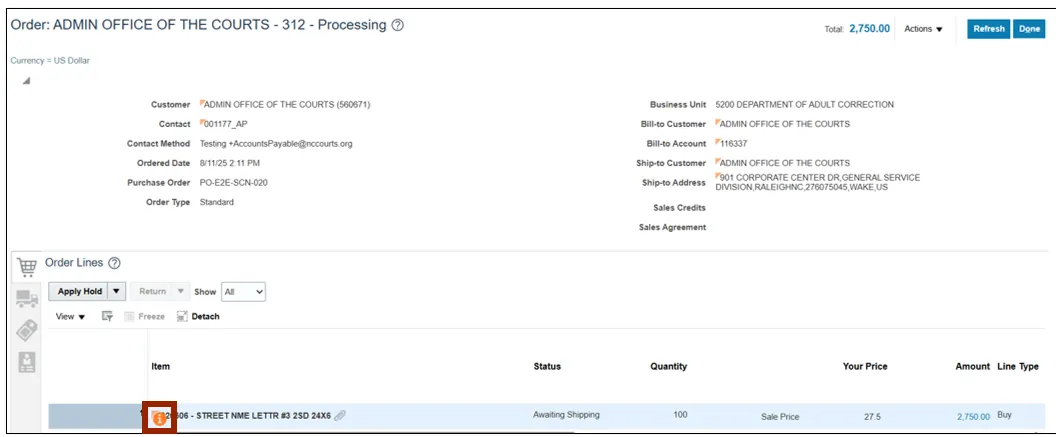Click the Amount column header

[x=972, y=367]
